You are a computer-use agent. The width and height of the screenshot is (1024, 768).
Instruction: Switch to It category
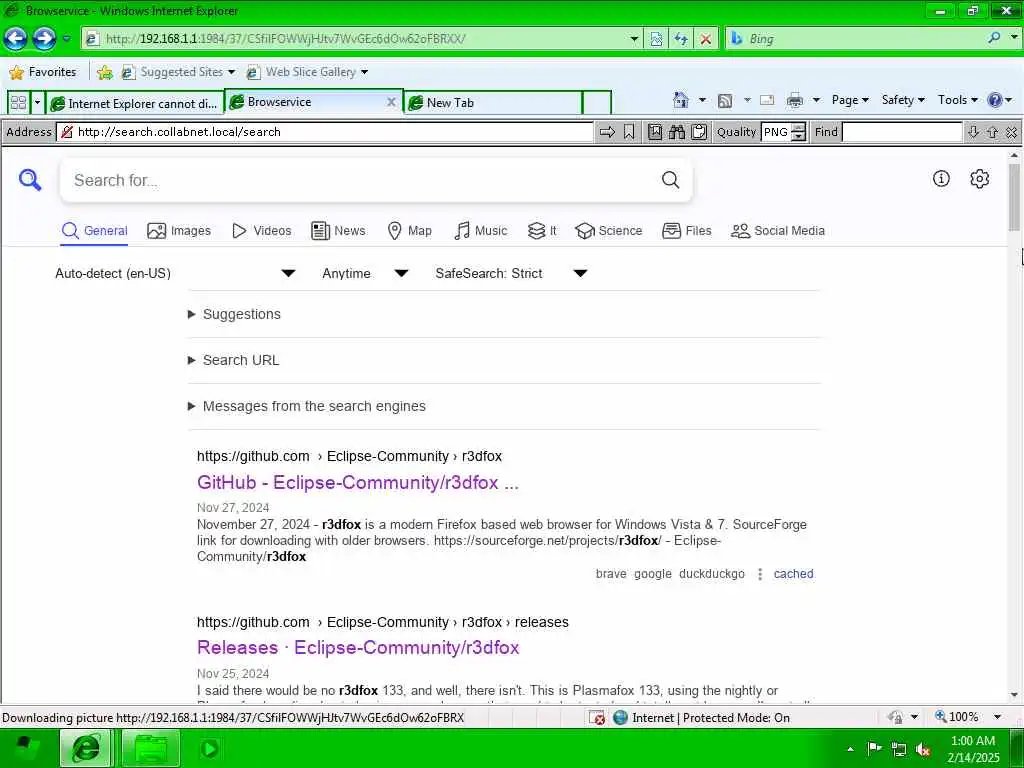541,231
